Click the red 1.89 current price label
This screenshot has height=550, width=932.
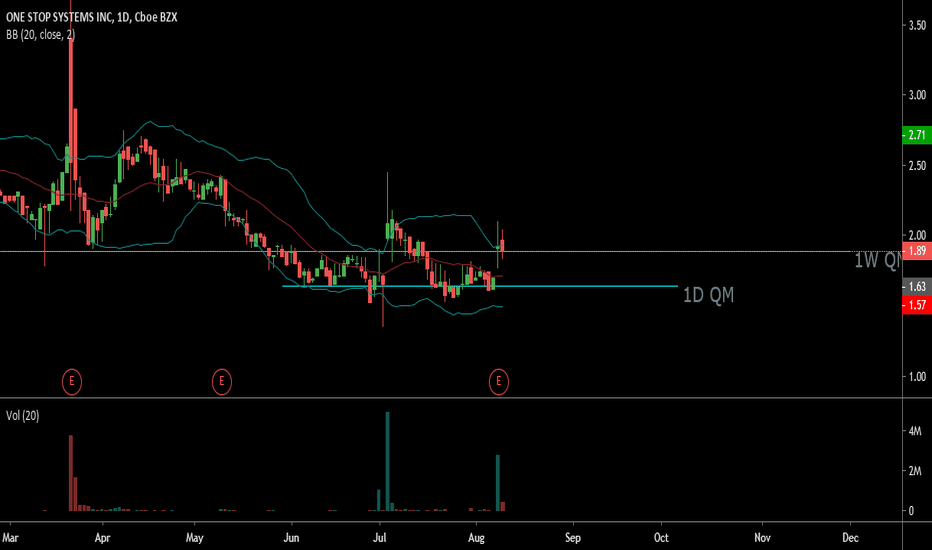pyautogui.click(x=917, y=251)
